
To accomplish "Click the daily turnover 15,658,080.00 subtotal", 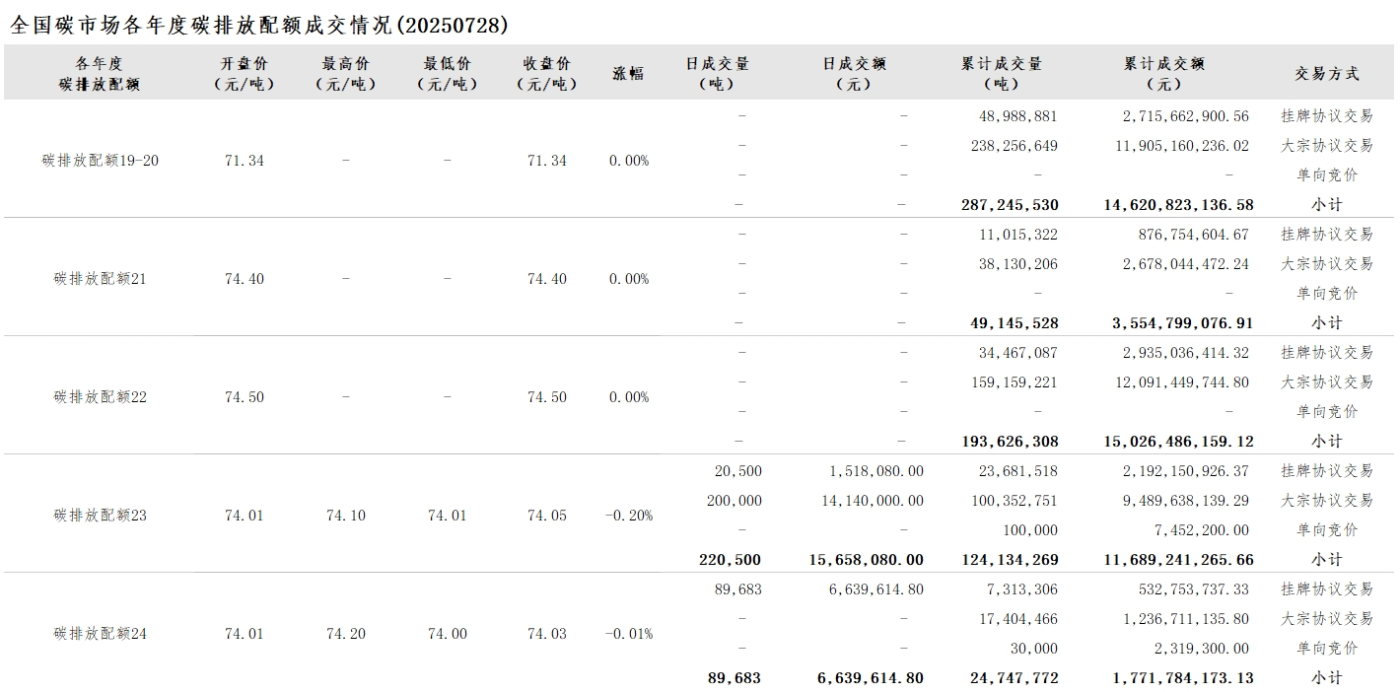I will click(x=866, y=560).
